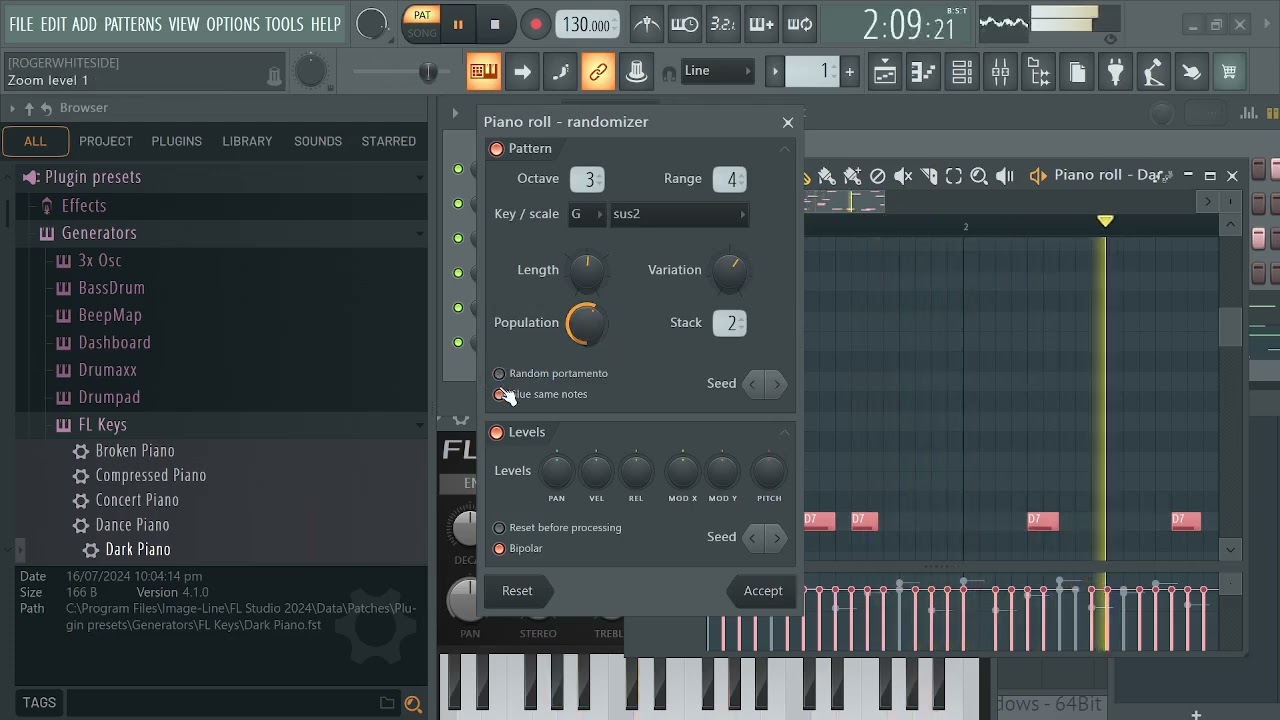Switch to PAT pattern mode
The width and height of the screenshot is (1280, 720).
point(422,15)
